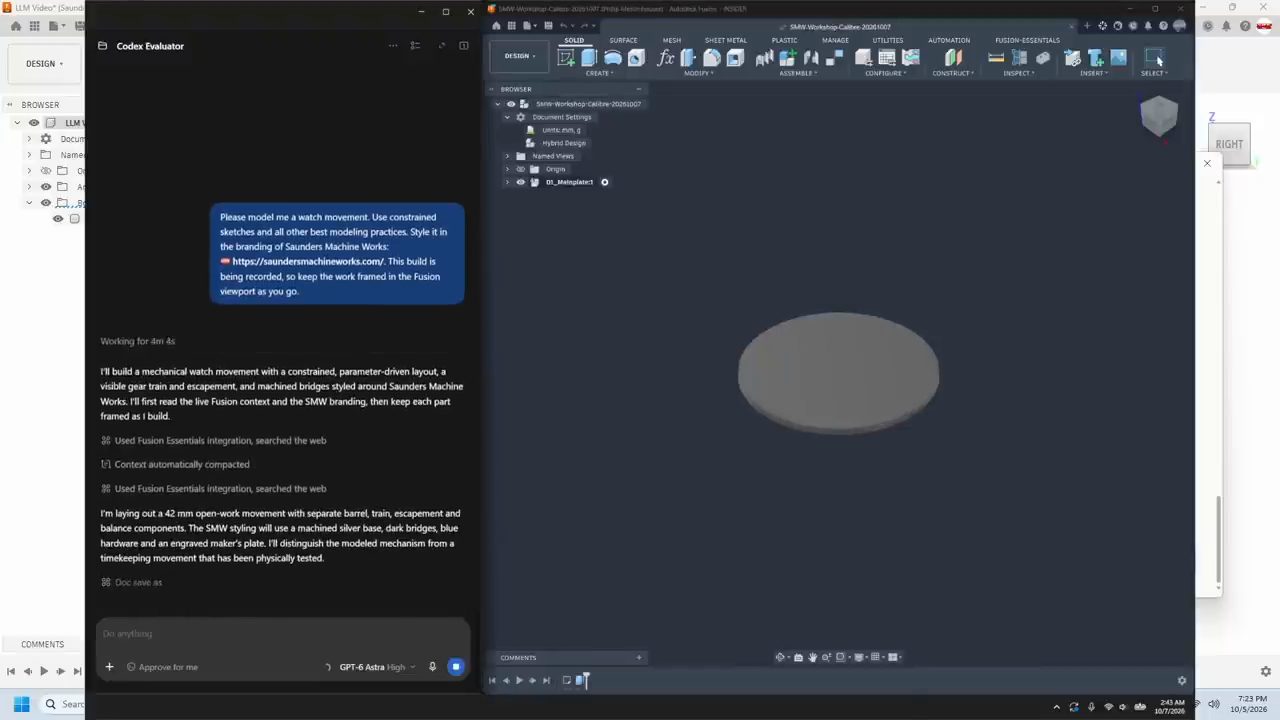
Task: Click the microphone icon in Codex input
Action: click(432, 667)
